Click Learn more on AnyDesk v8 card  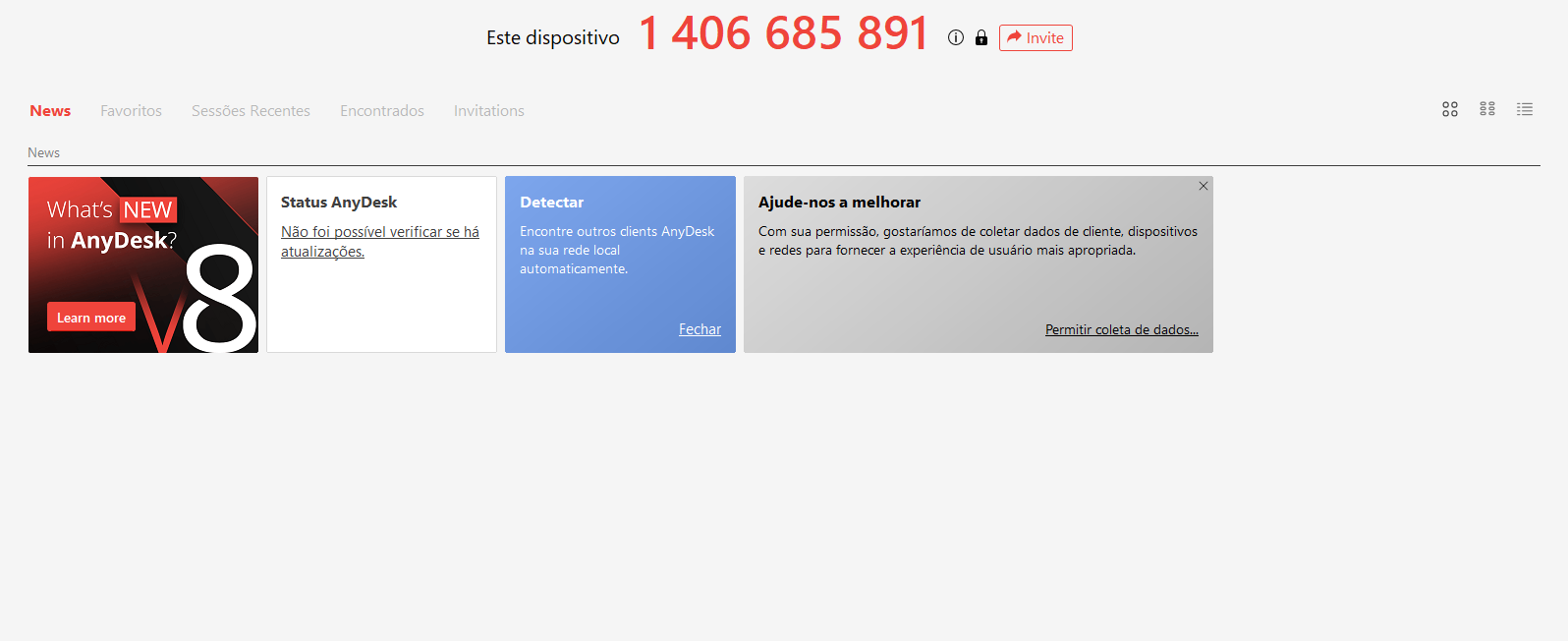click(x=91, y=318)
